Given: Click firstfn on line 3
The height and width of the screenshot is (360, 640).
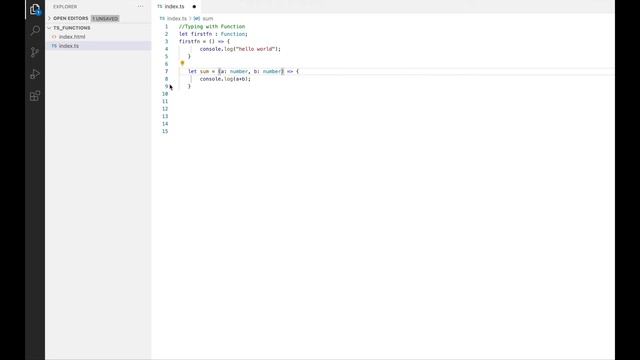Looking at the screenshot, I should [189, 42].
